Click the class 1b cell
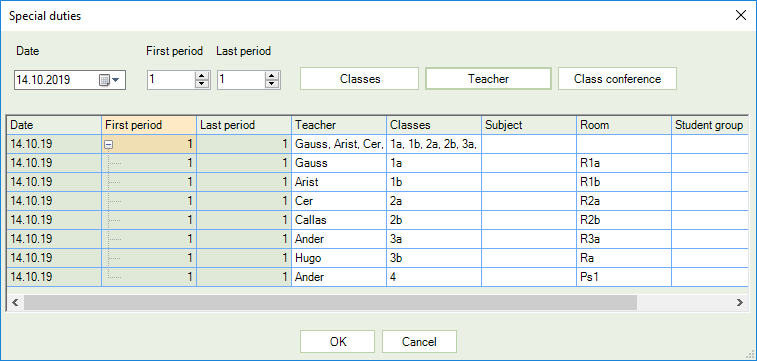Viewport: 757px width, 361px height. click(434, 182)
